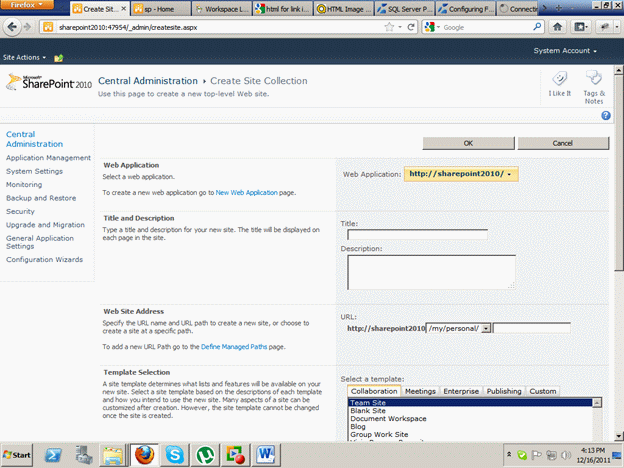Click the OK button

coord(468,143)
